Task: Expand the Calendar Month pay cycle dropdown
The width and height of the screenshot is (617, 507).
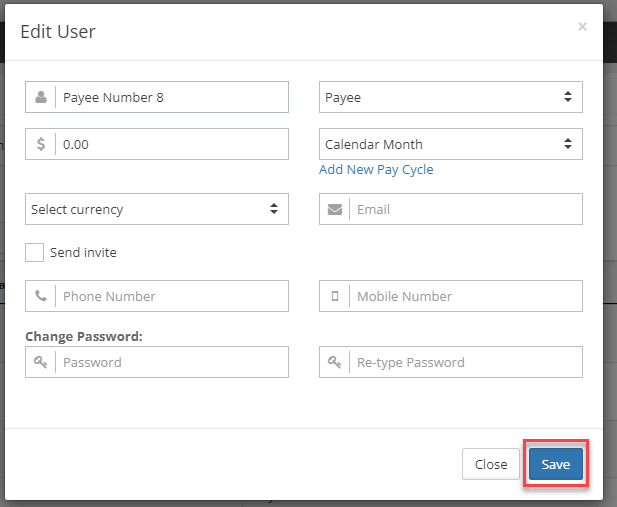Action: [x=451, y=144]
